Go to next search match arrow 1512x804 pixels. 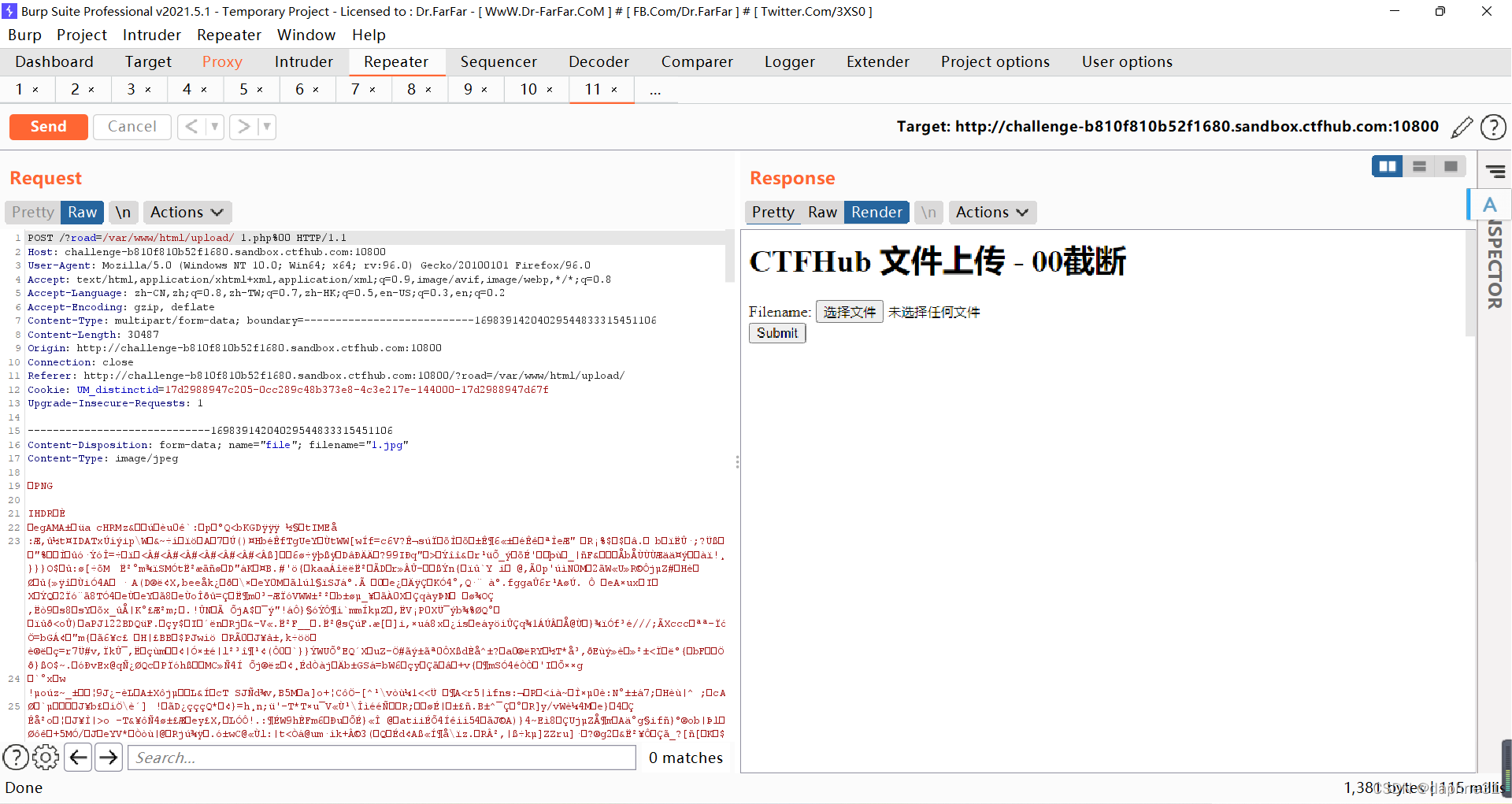tap(109, 758)
